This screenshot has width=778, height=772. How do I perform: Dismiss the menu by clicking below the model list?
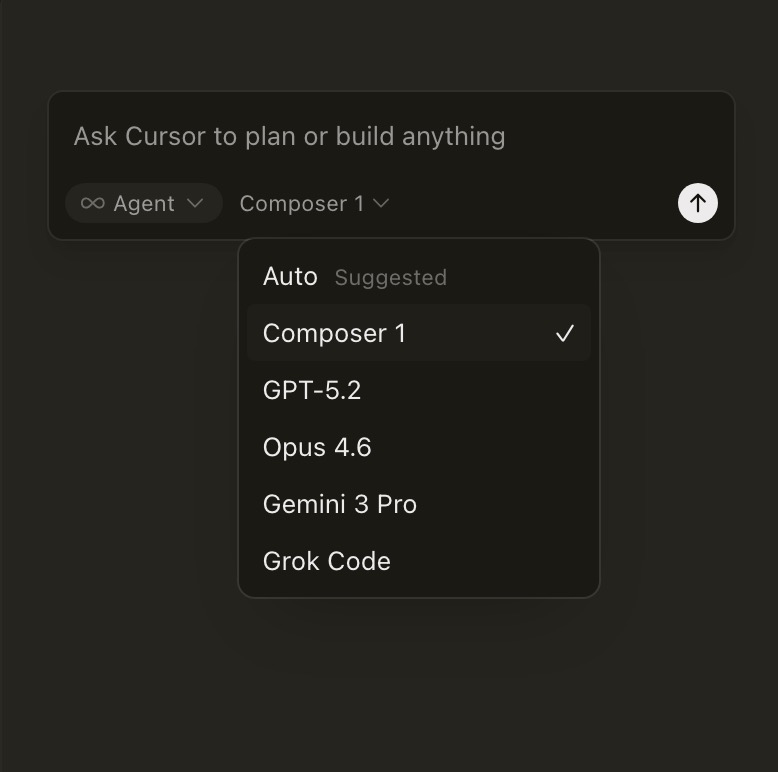point(418,680)
